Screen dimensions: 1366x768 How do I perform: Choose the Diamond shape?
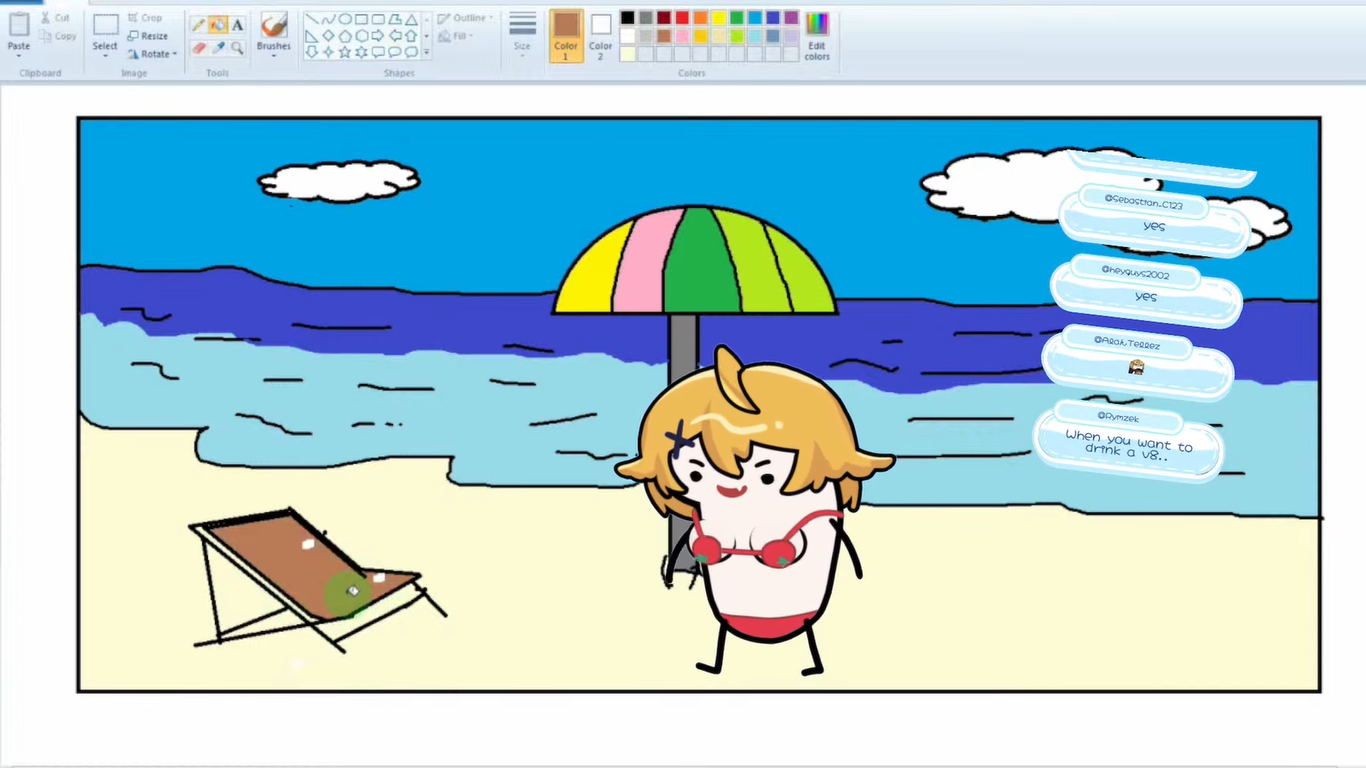click(328, 36)
